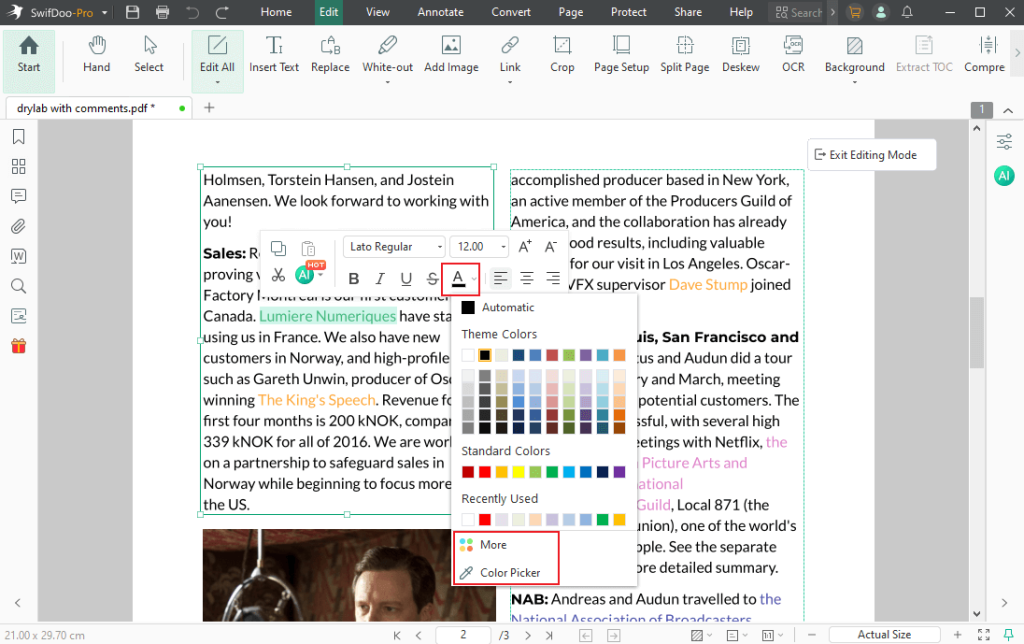Viewport: 1024px width, 644px height.
Task: Toggle bold formatting
Action: tap(352, 278)
